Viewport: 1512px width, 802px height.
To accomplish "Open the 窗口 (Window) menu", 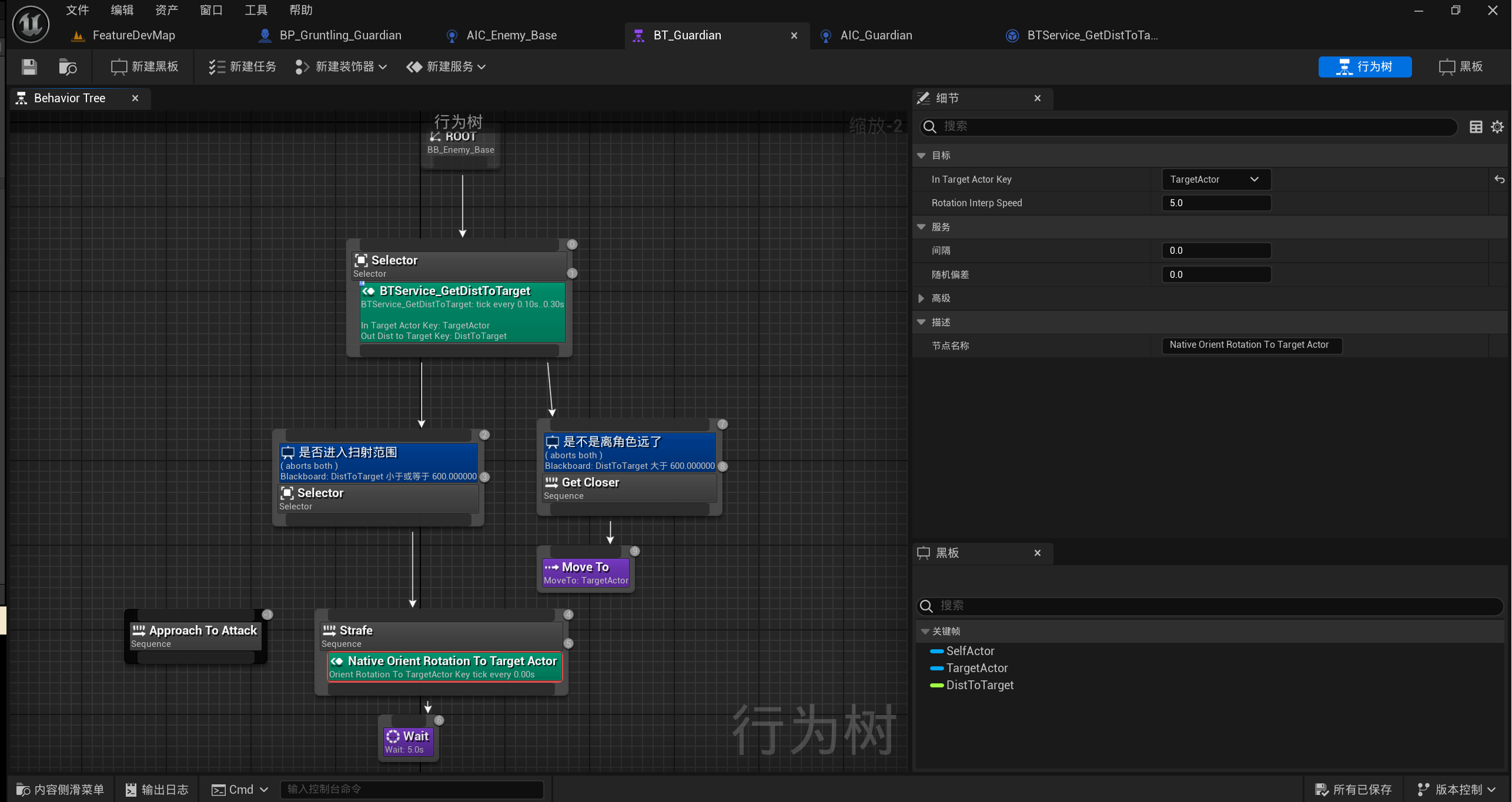I will click(211, 10).
